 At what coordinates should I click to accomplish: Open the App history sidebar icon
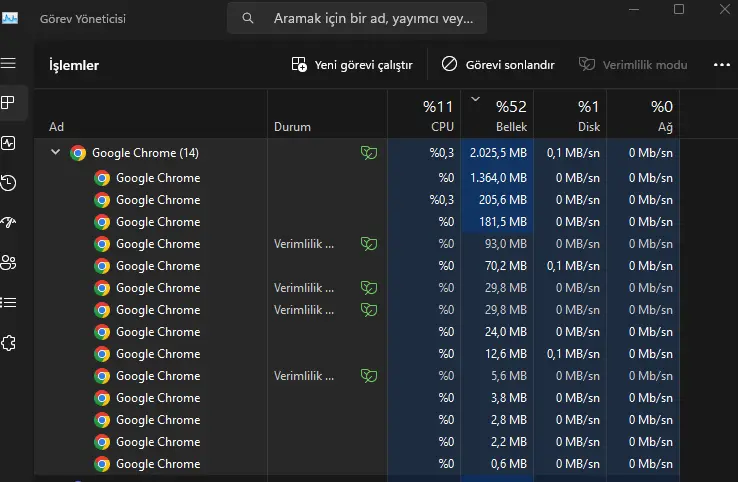(x=8, y=183)
